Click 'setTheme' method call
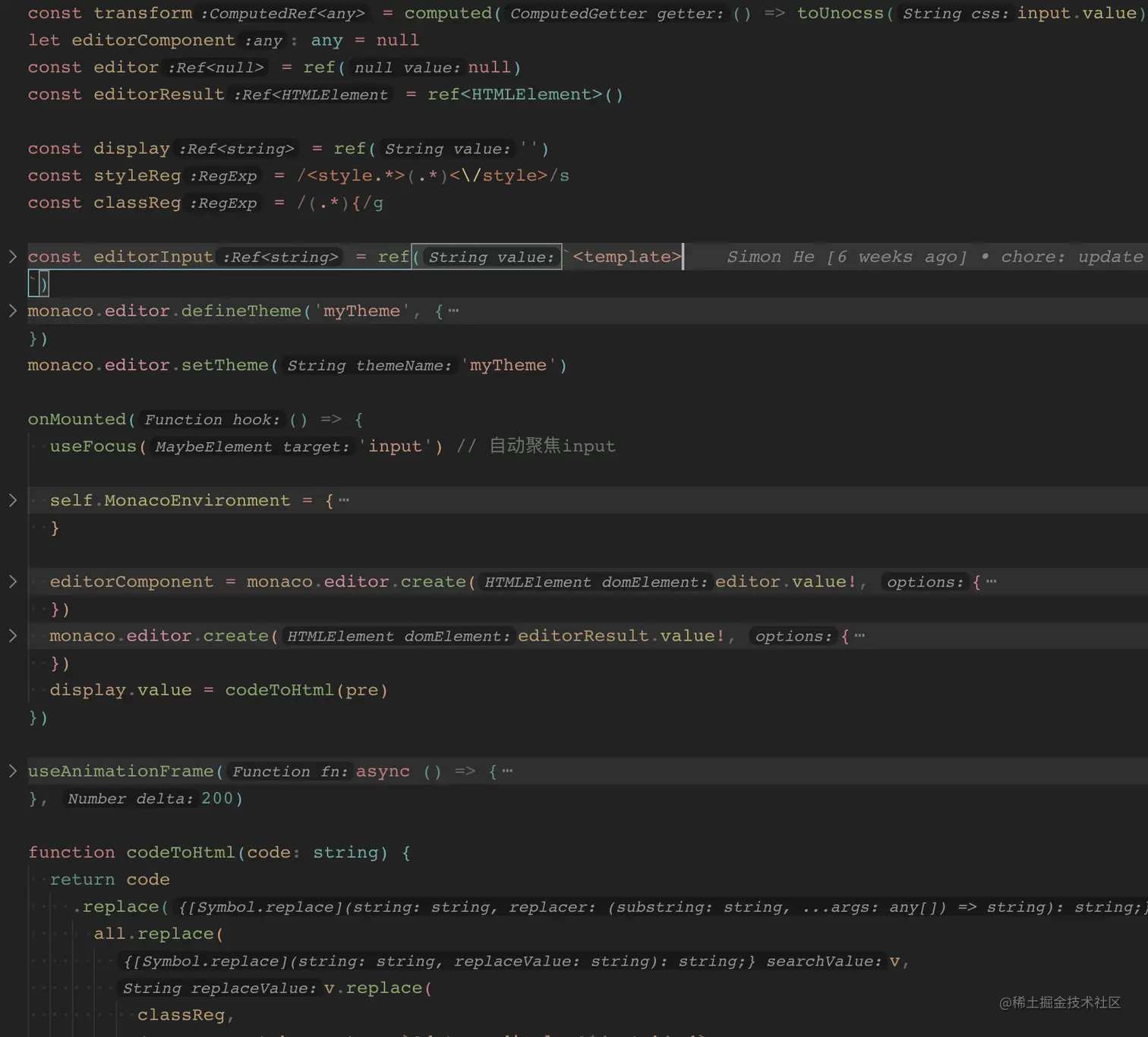The width and height of the screenshot is (1148, 1037). pyautogui.click(x=225, y=365)
